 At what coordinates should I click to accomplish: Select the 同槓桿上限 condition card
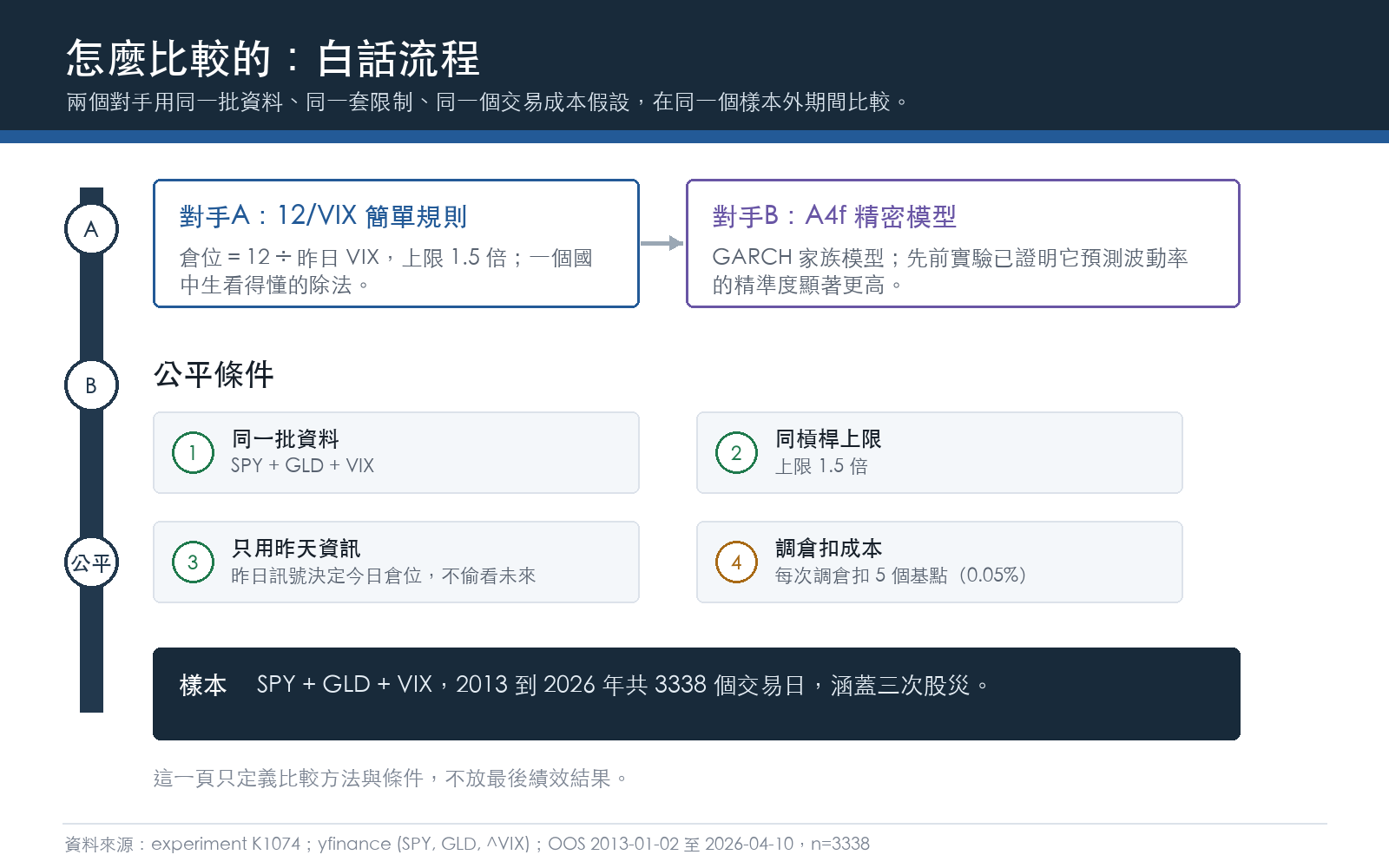pyautogui.click(x=939, y=452)
